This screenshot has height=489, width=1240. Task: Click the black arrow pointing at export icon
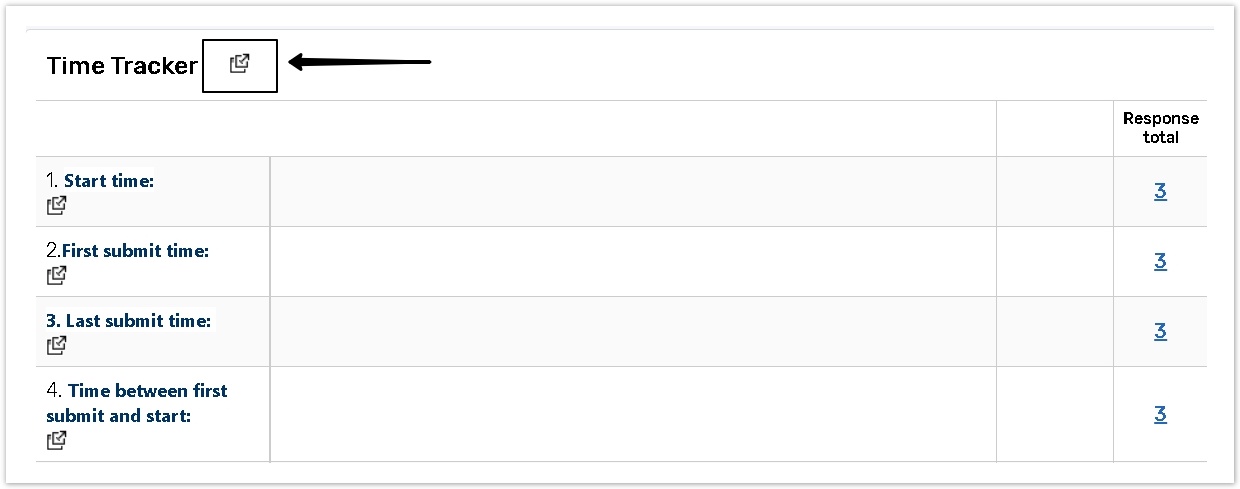(360, 62)
